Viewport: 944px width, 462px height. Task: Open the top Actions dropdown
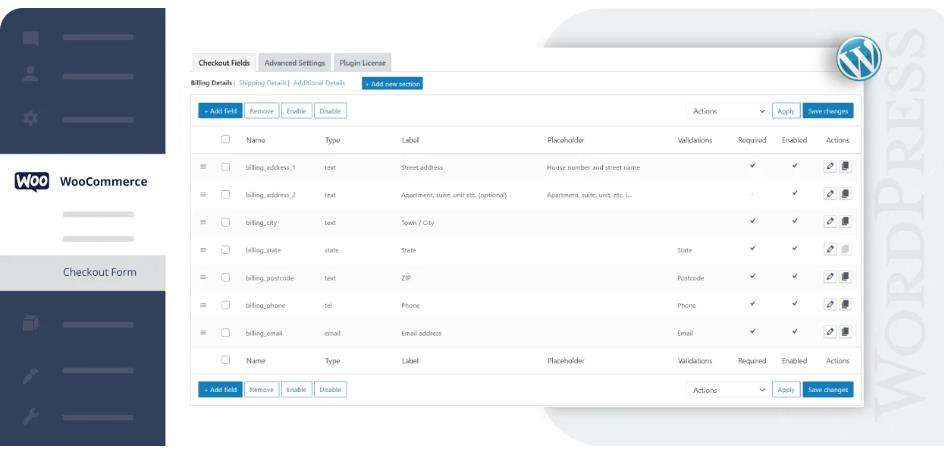tap(728, 111)
